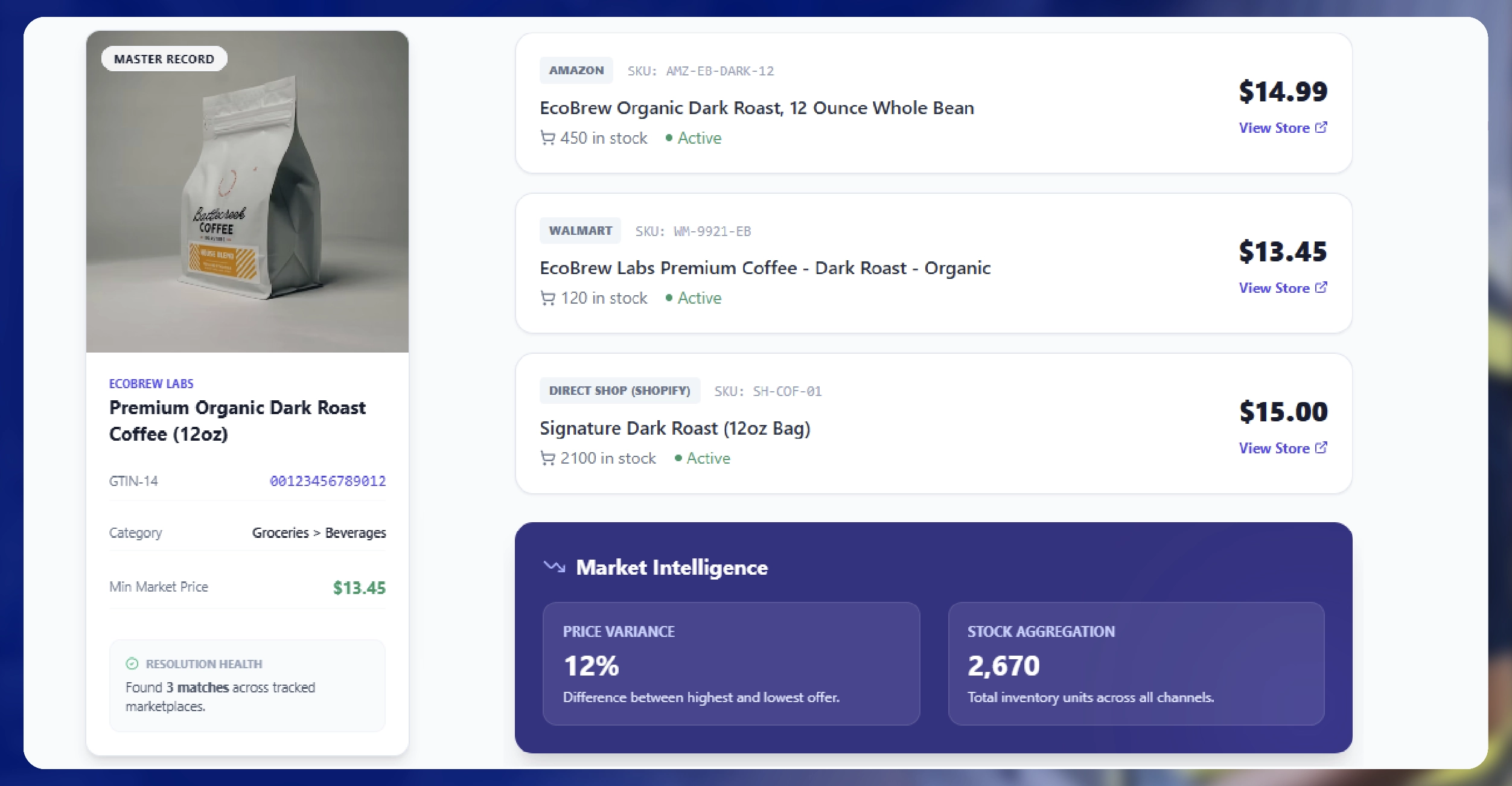Viewport: 1512px width, 786px height.
Task: Click the Resolution Health checkmark icon
Action: point(132,664)
